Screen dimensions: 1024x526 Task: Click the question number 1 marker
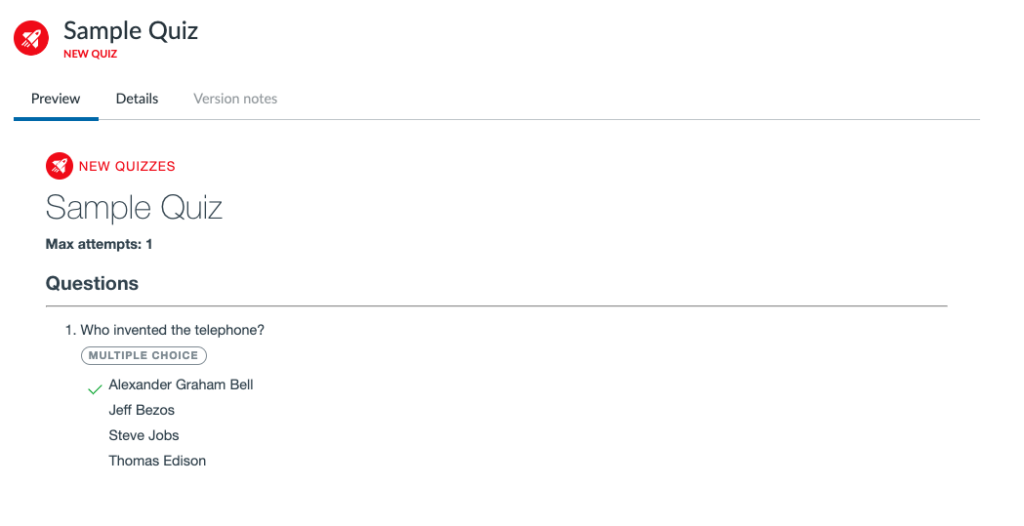pos(69,331)
